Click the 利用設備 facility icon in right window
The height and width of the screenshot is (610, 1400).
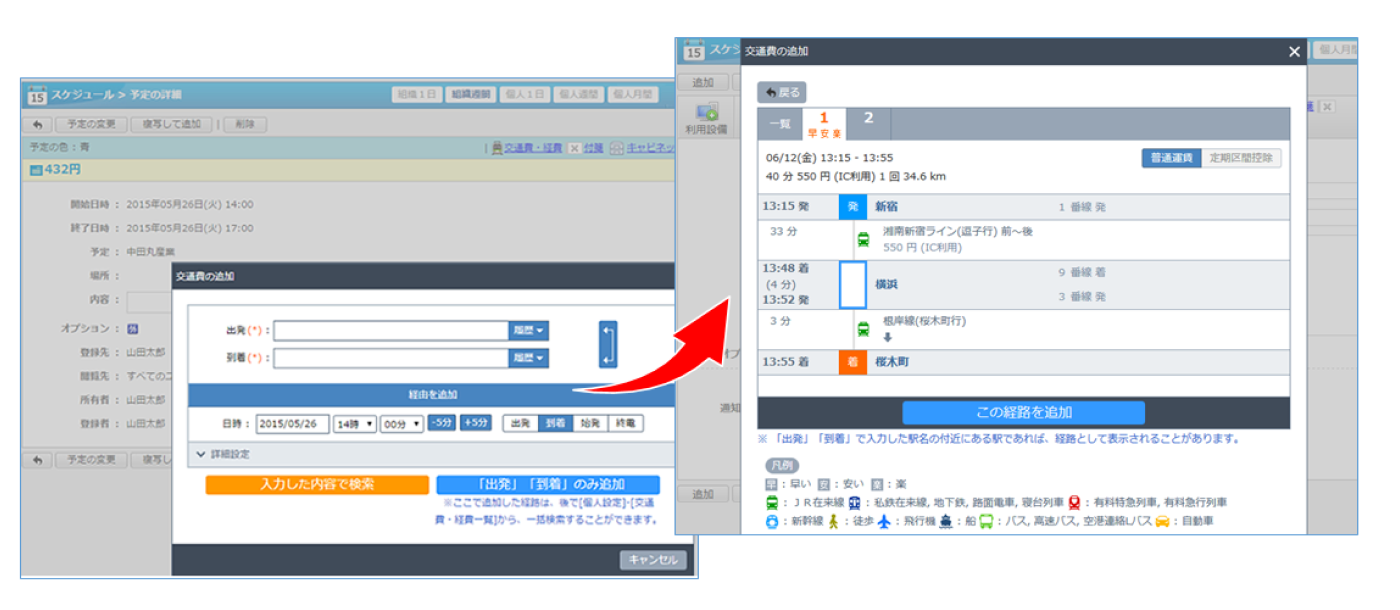[x=706, y=112]
